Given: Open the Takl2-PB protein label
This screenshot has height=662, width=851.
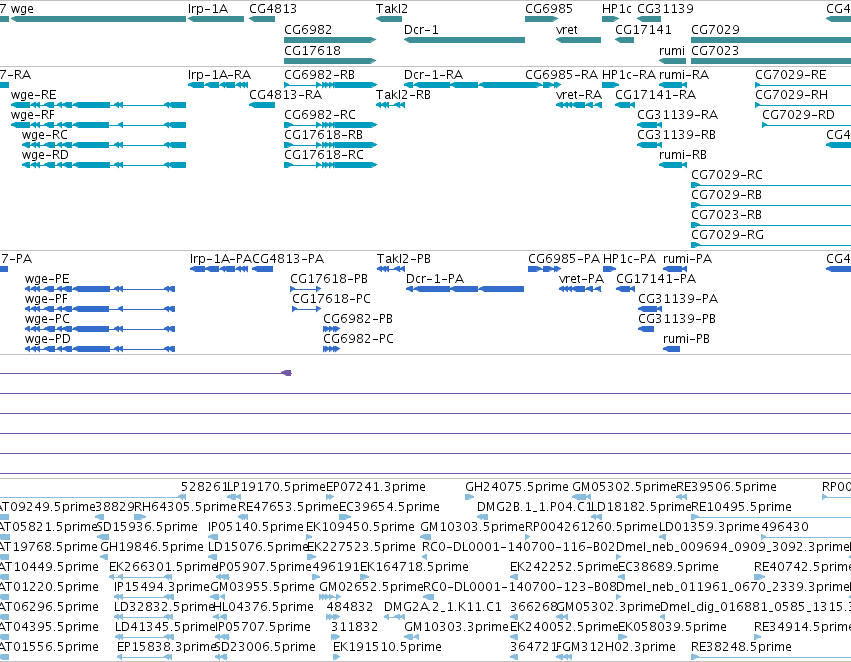Looking at the screenshot, I should (404, 259).
